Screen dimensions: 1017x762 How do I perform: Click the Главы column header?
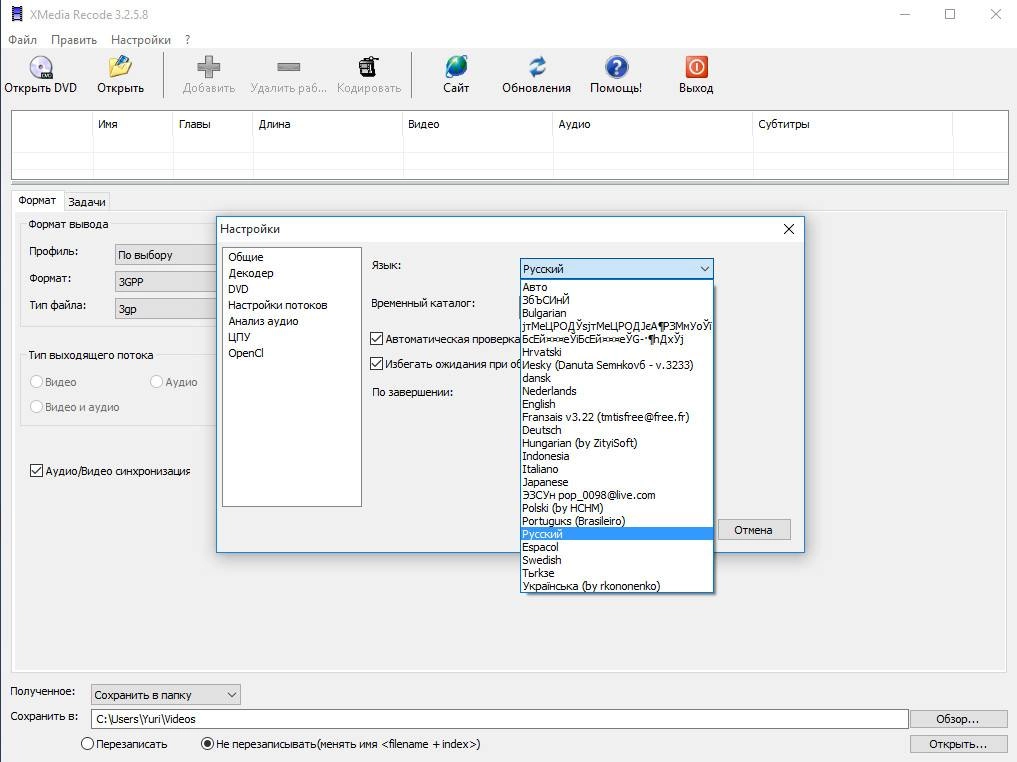click(x=213, y=124)
